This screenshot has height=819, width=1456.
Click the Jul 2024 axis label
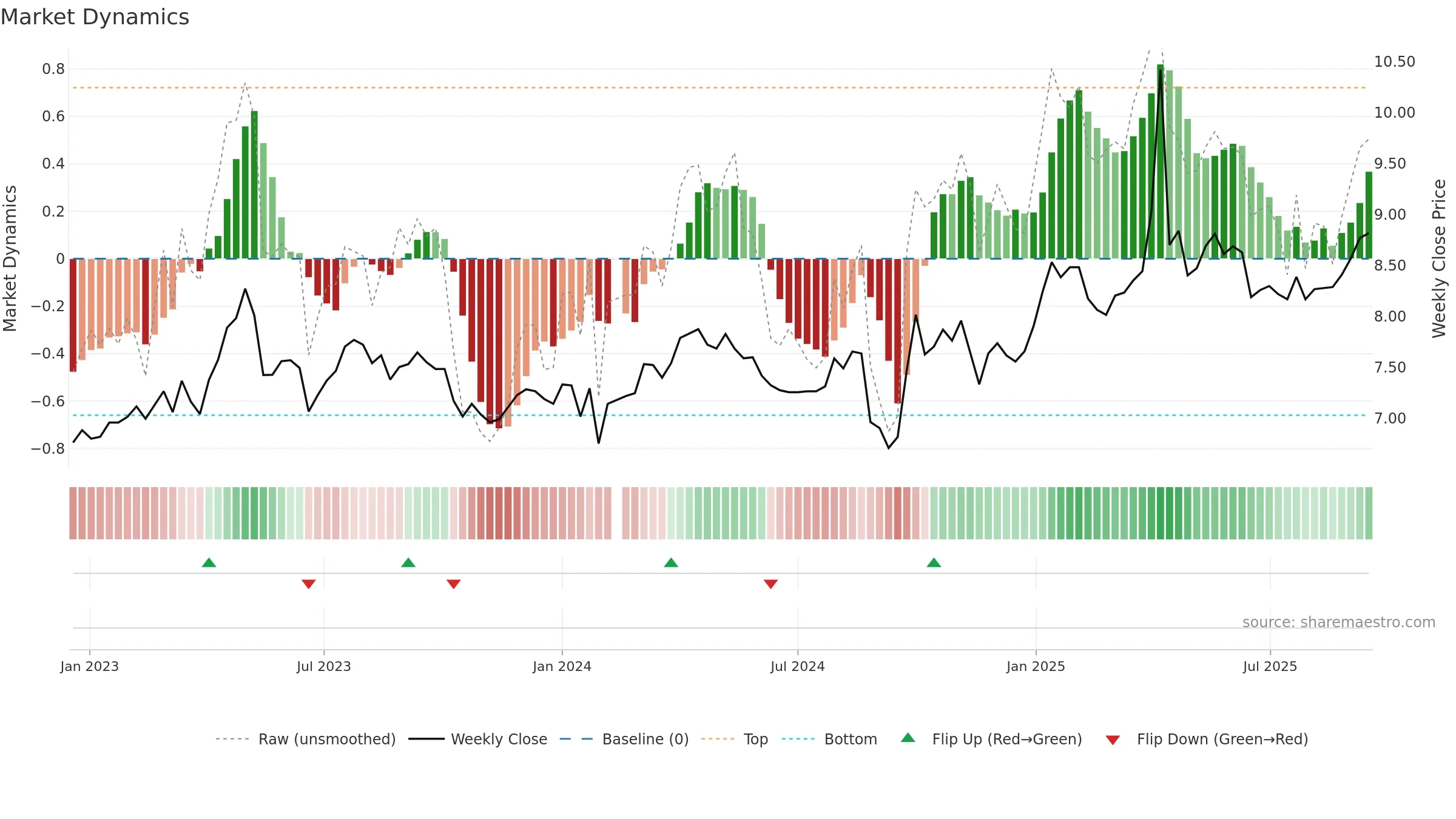click(x=798, y=666)
